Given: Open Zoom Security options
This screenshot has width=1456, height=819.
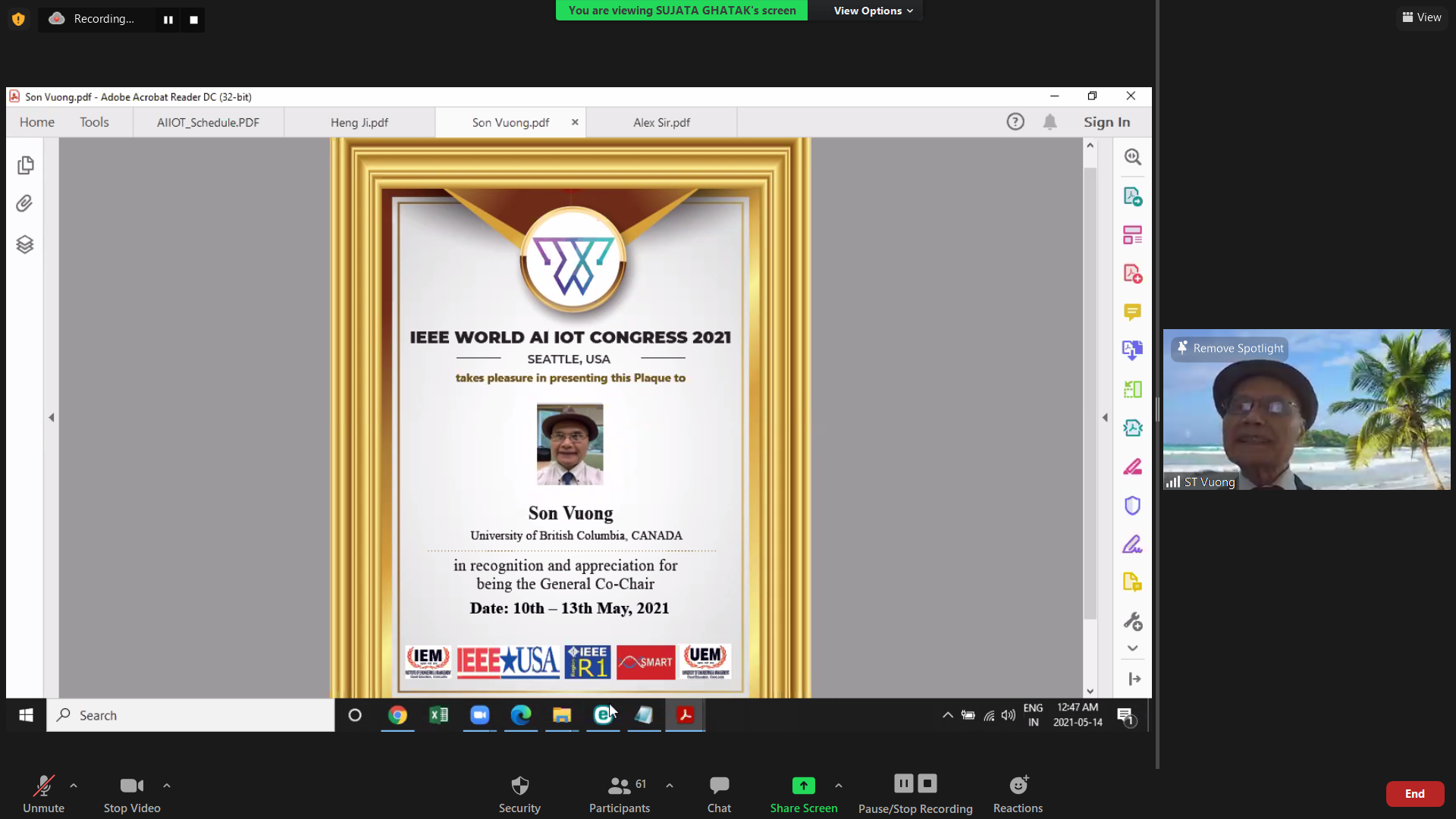Looking at the screenshot, I should pos(519,794).
